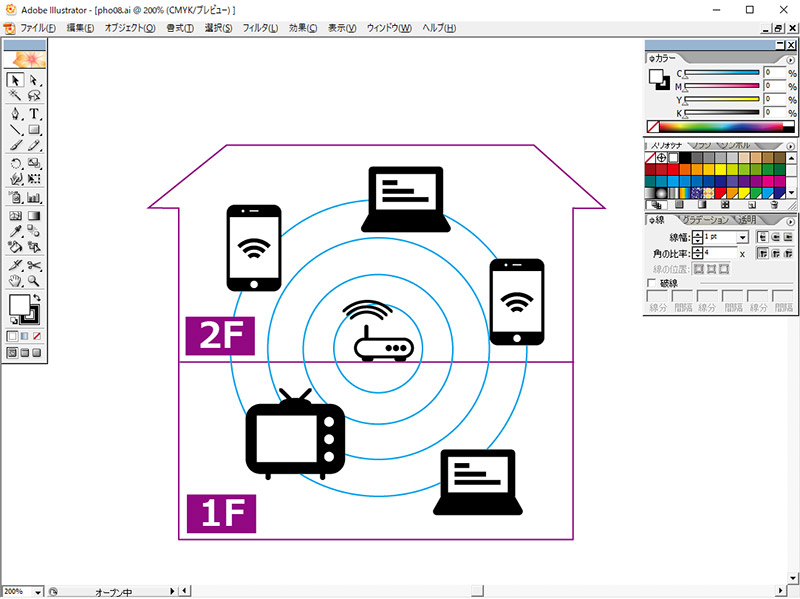Image resolution: width=800 pixels, height=599 pixels.
Task: Select the Rectangle tool
Action: [x=34, y=130]
